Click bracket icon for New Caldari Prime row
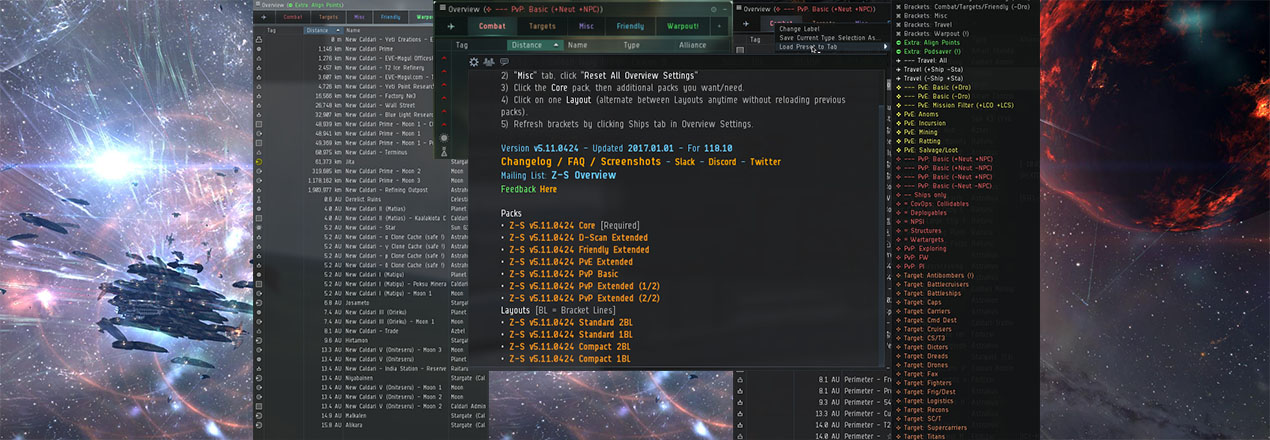This screenshot has height=440, width=1270. [259, 48]
